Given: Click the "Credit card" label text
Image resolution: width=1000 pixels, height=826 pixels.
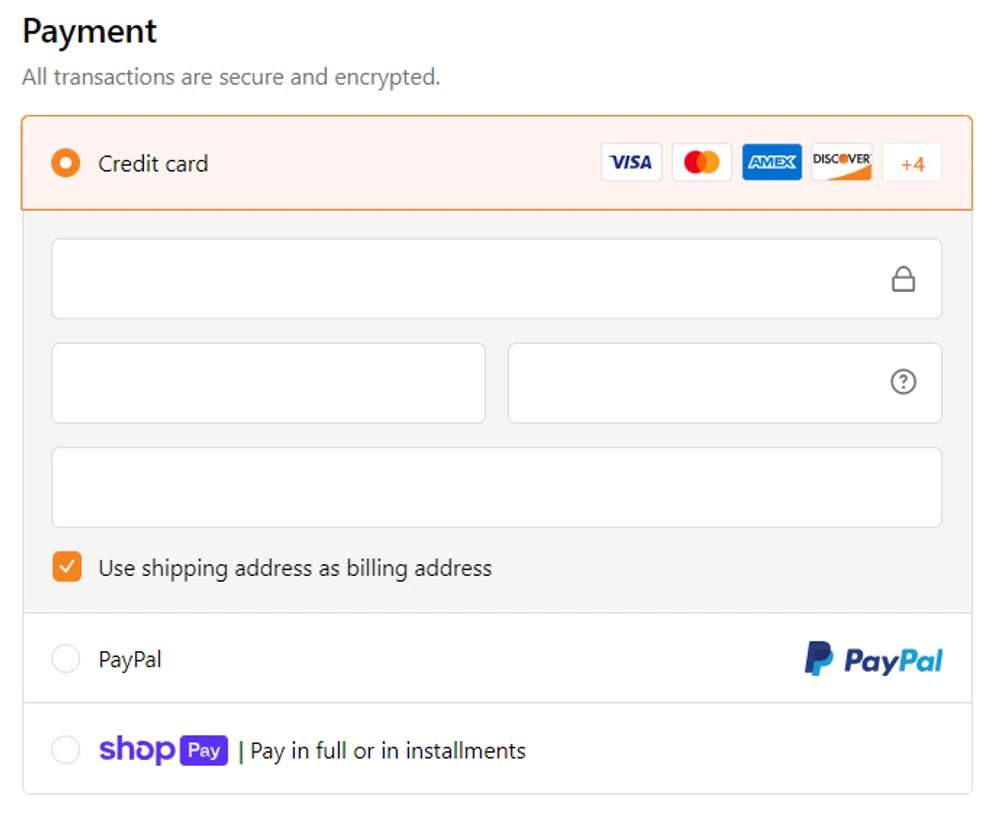Looking at the screenshot, I should click(x=153, y=164).
